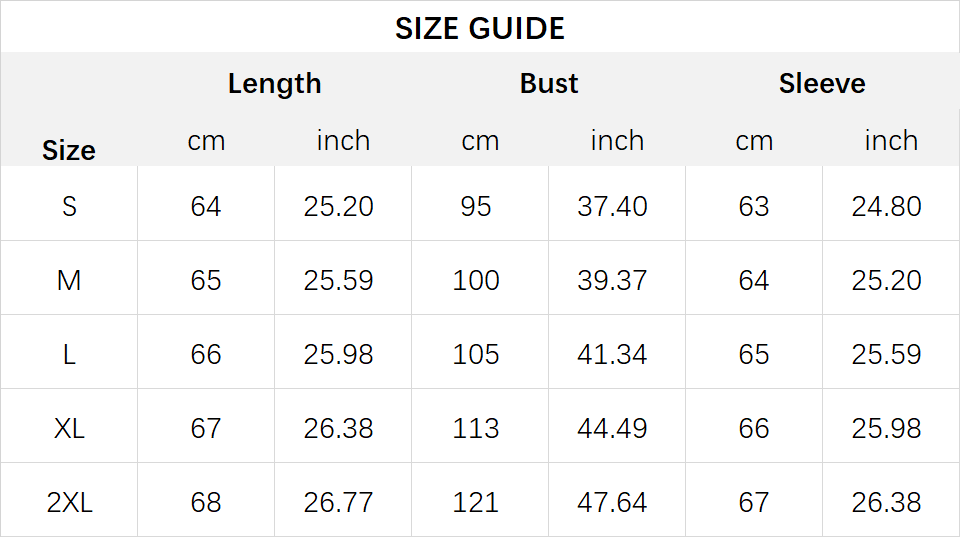Click the 47.64 bust inch value
The height and width of the screenshot is (537, 960).
tap(612, 503)
